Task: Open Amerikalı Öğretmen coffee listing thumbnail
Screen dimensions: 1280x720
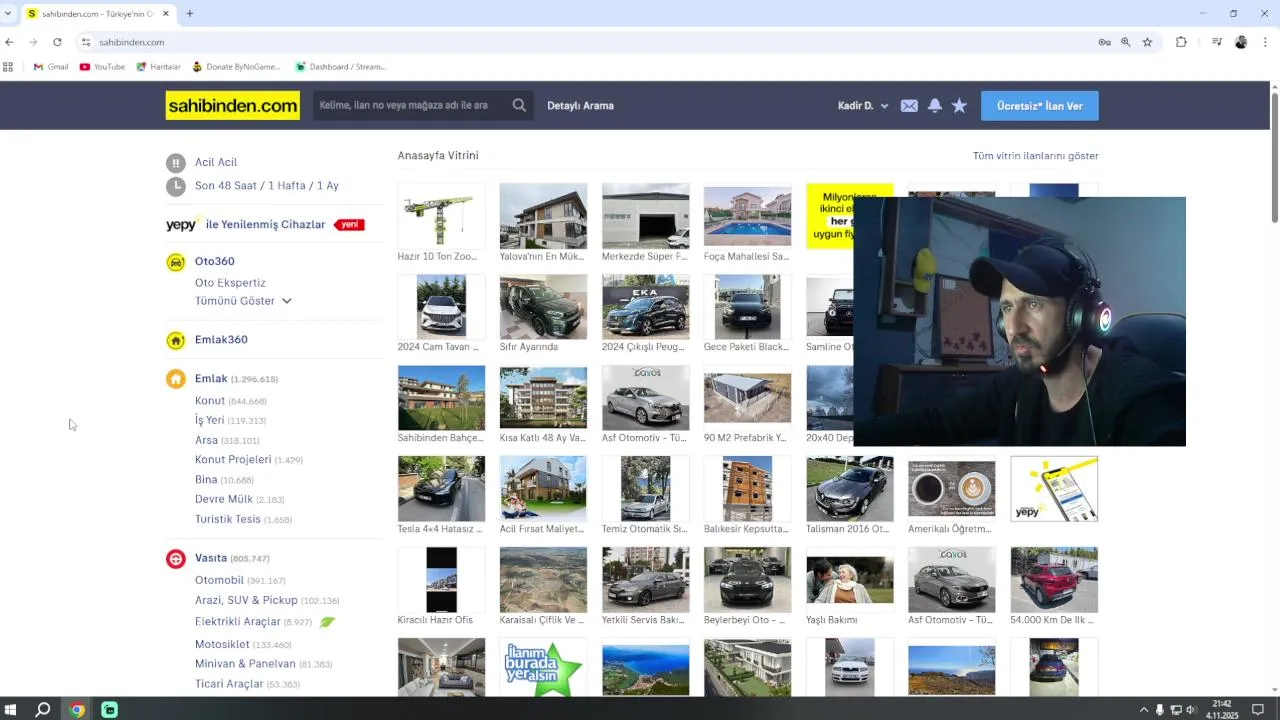Action: coord(951,489)
